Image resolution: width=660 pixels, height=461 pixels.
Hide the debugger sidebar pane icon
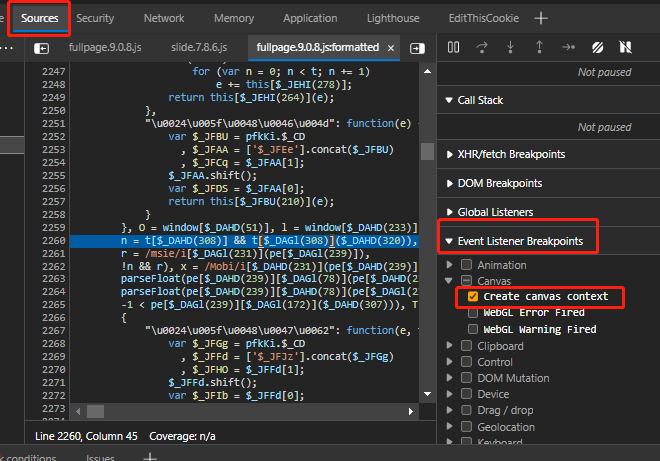[x=417, y=48]
